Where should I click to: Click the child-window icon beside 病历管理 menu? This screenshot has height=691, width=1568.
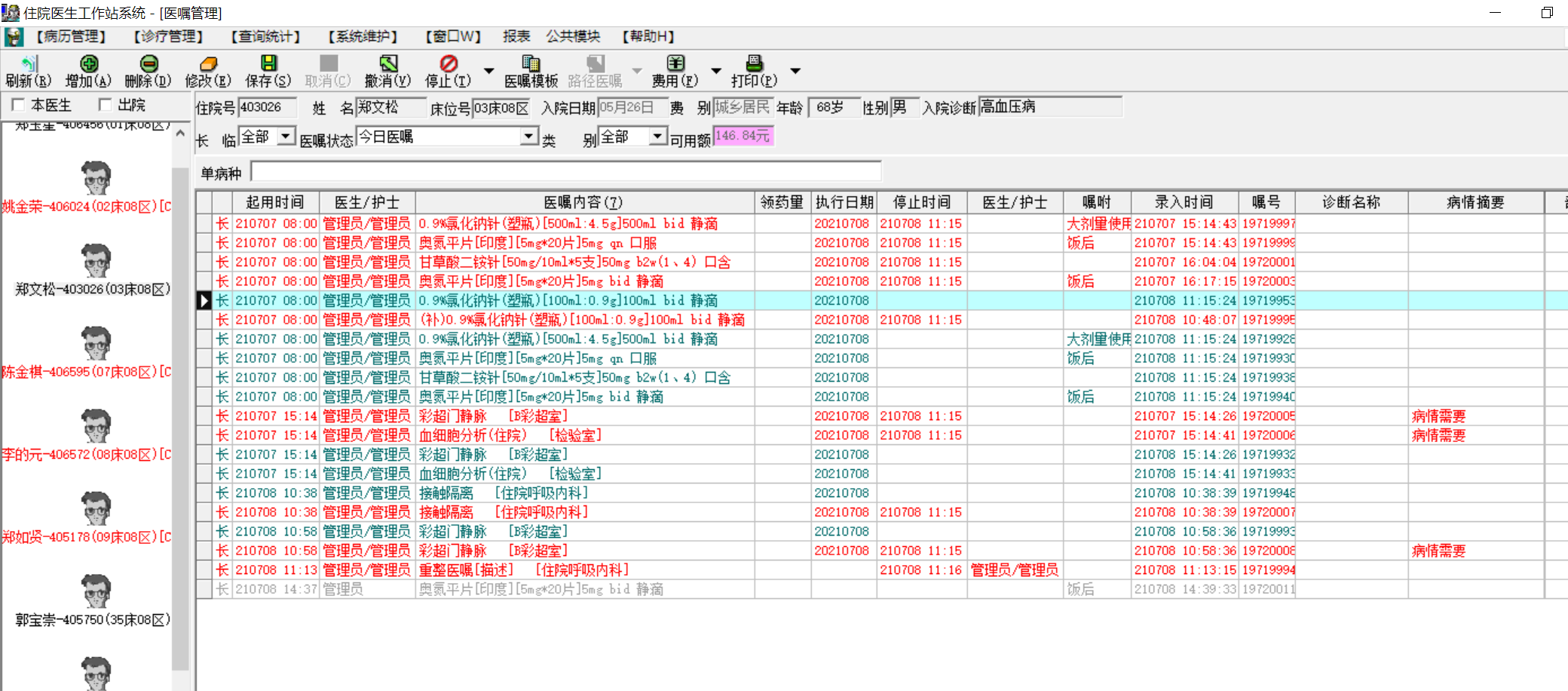tap(14, 36)
